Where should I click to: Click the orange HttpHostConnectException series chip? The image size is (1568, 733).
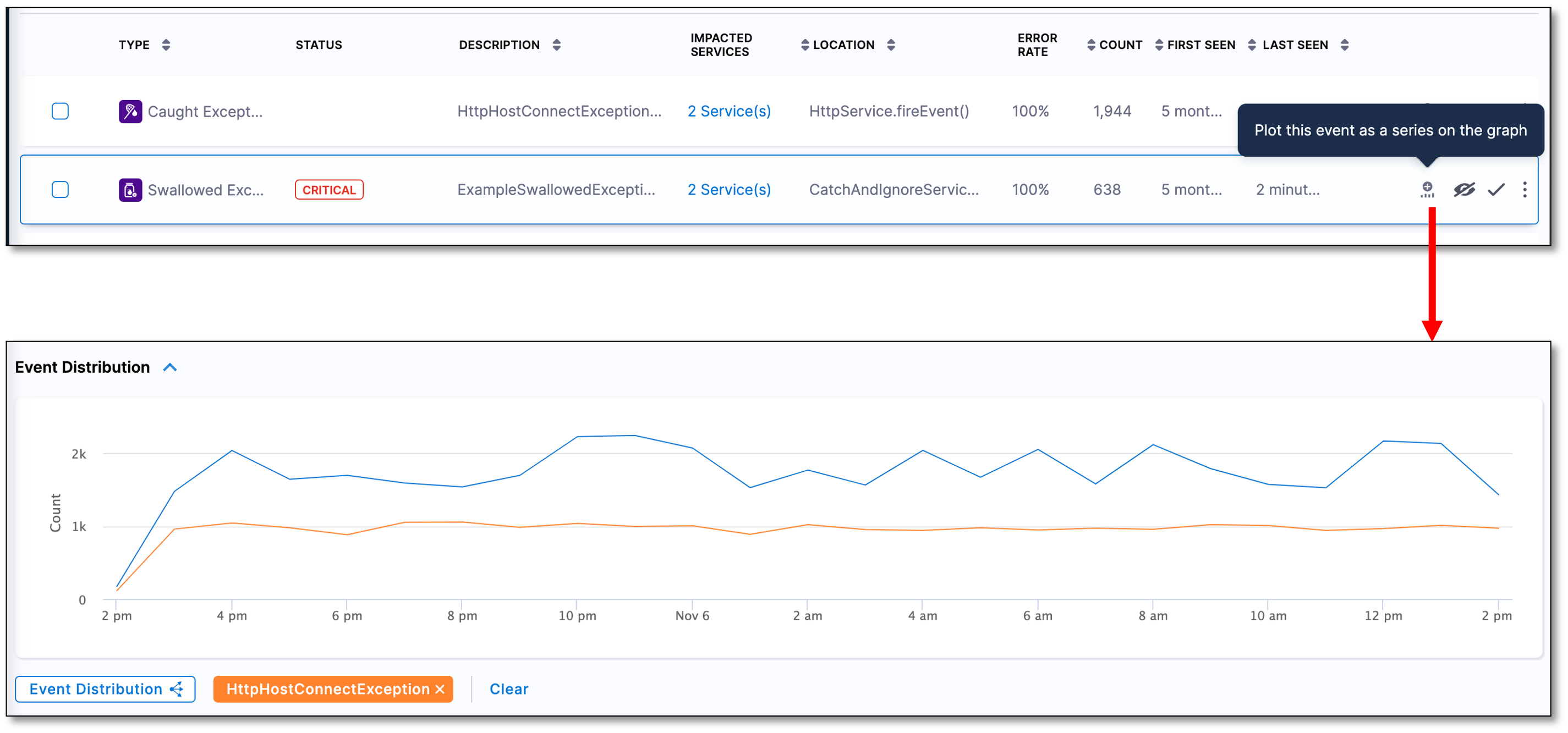coord(327,689)
